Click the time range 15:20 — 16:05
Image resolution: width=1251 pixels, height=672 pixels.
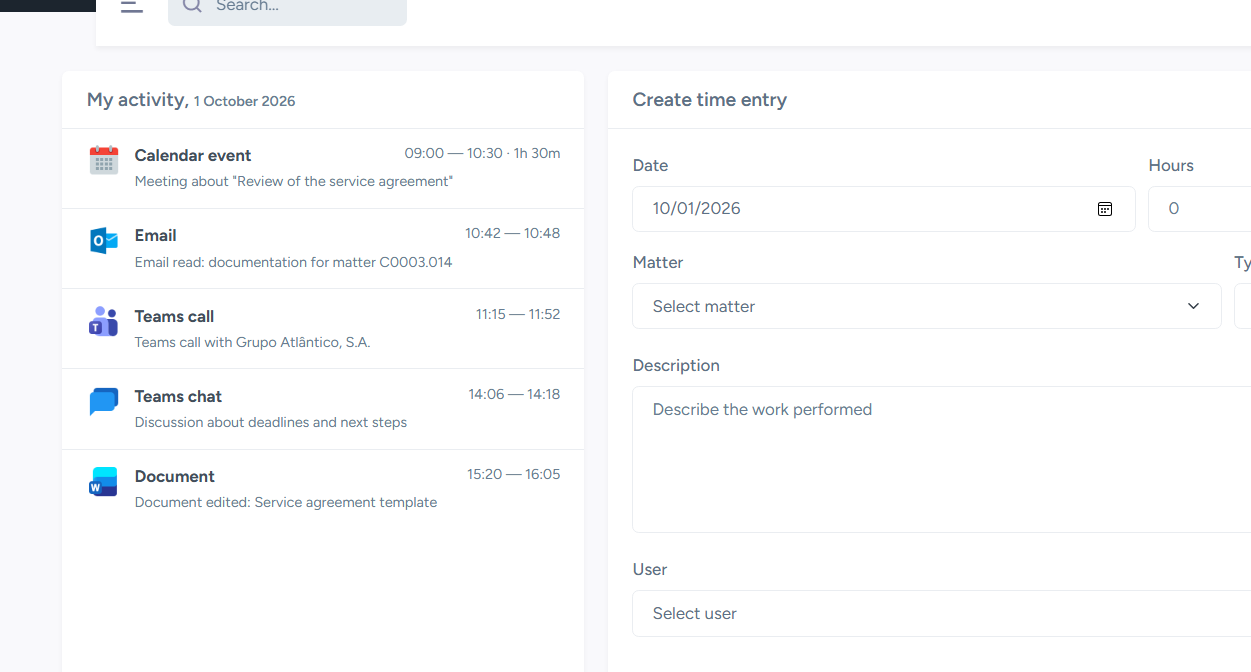coord(514,474)
